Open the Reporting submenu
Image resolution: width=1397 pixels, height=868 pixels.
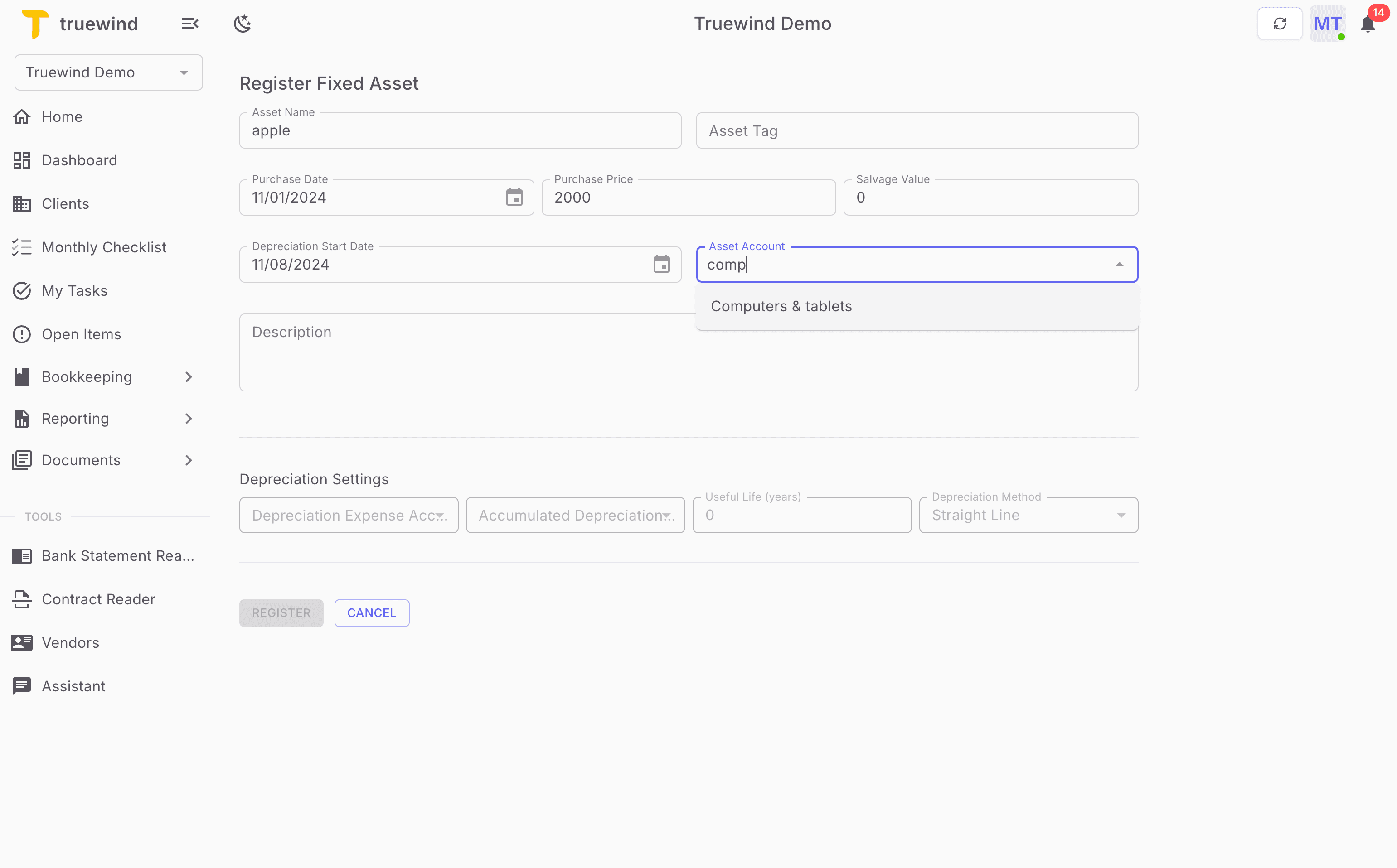pos(189,419)
